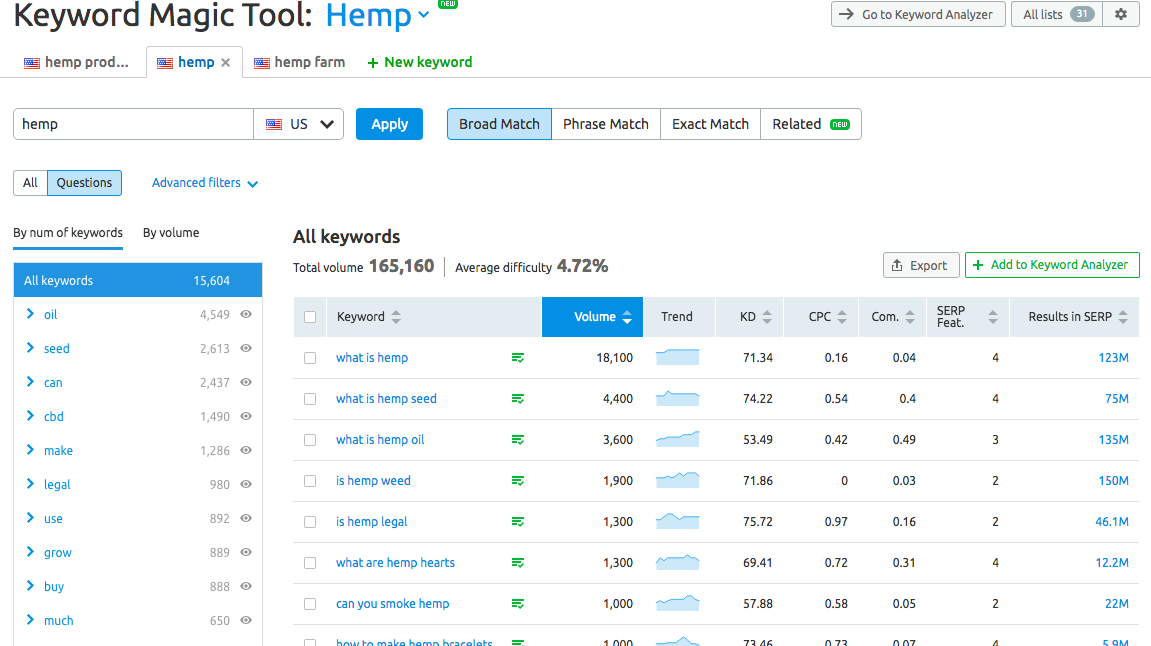Open Advanced filters dropdown
The width and height of the screenshot is (1151, 646).
point(205,183)
